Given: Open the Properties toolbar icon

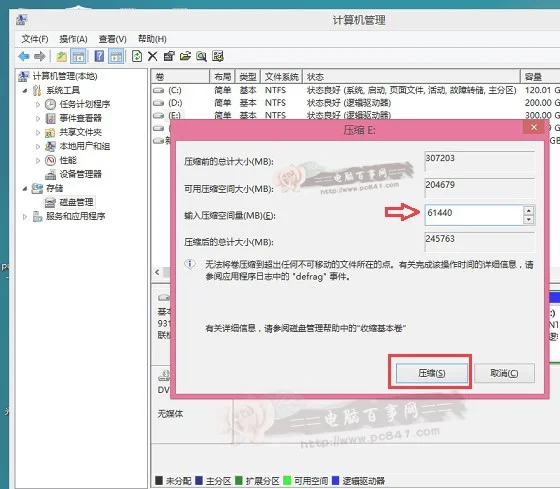Looking at the screenshot, I should click(x=169, y=56).
